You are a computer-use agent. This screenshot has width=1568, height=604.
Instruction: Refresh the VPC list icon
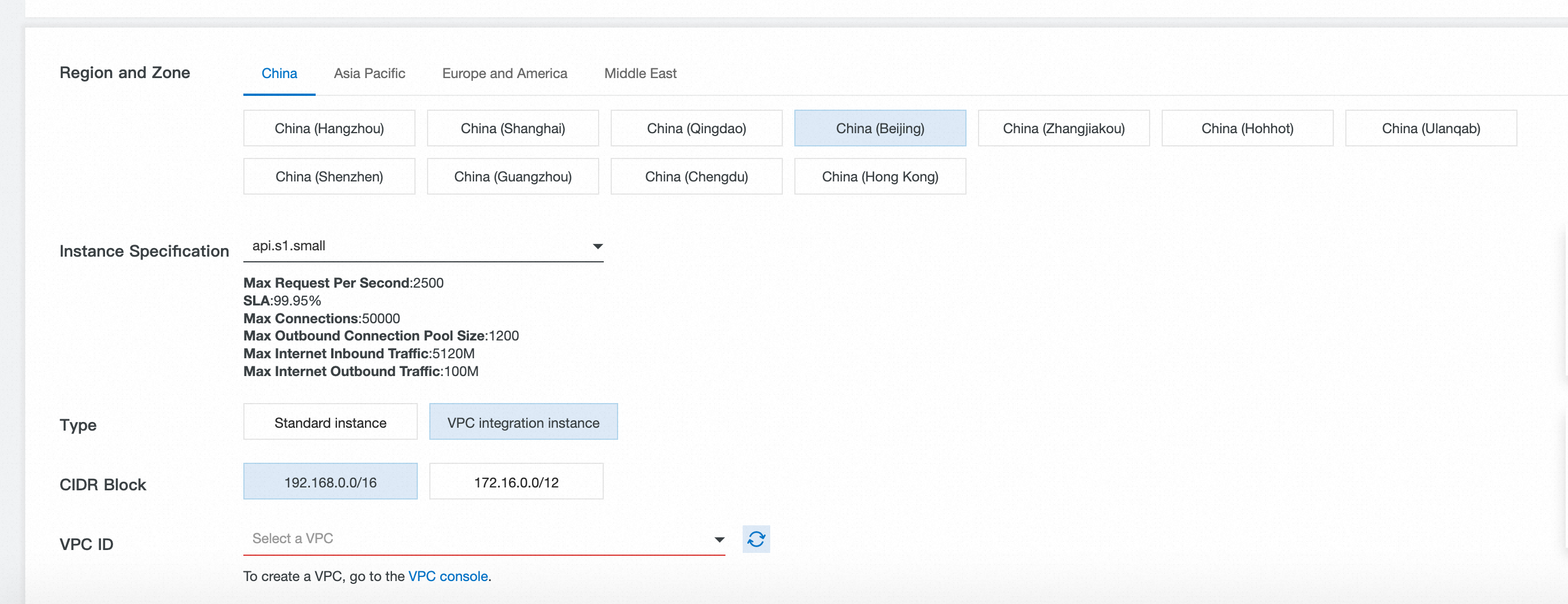tap(756, 539)
